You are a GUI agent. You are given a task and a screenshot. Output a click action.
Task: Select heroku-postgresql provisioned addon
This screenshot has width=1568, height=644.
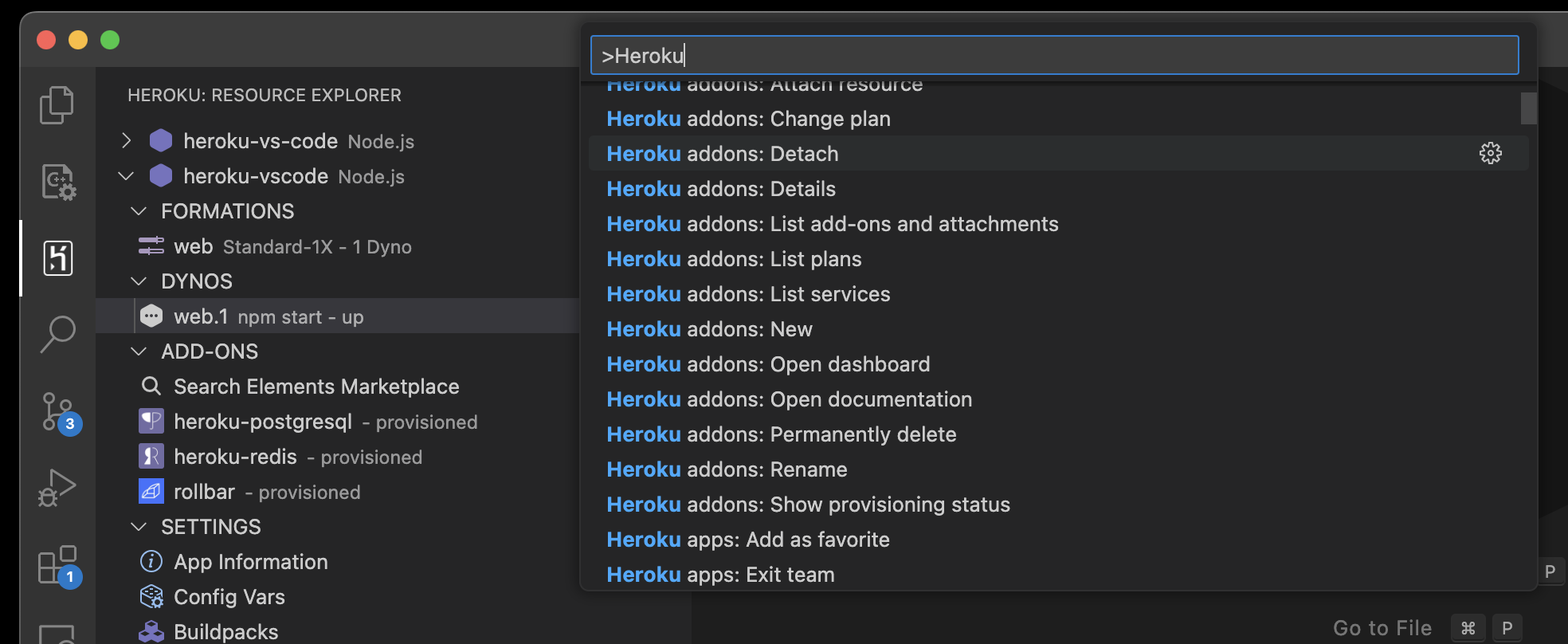click(x=338, y=422)
